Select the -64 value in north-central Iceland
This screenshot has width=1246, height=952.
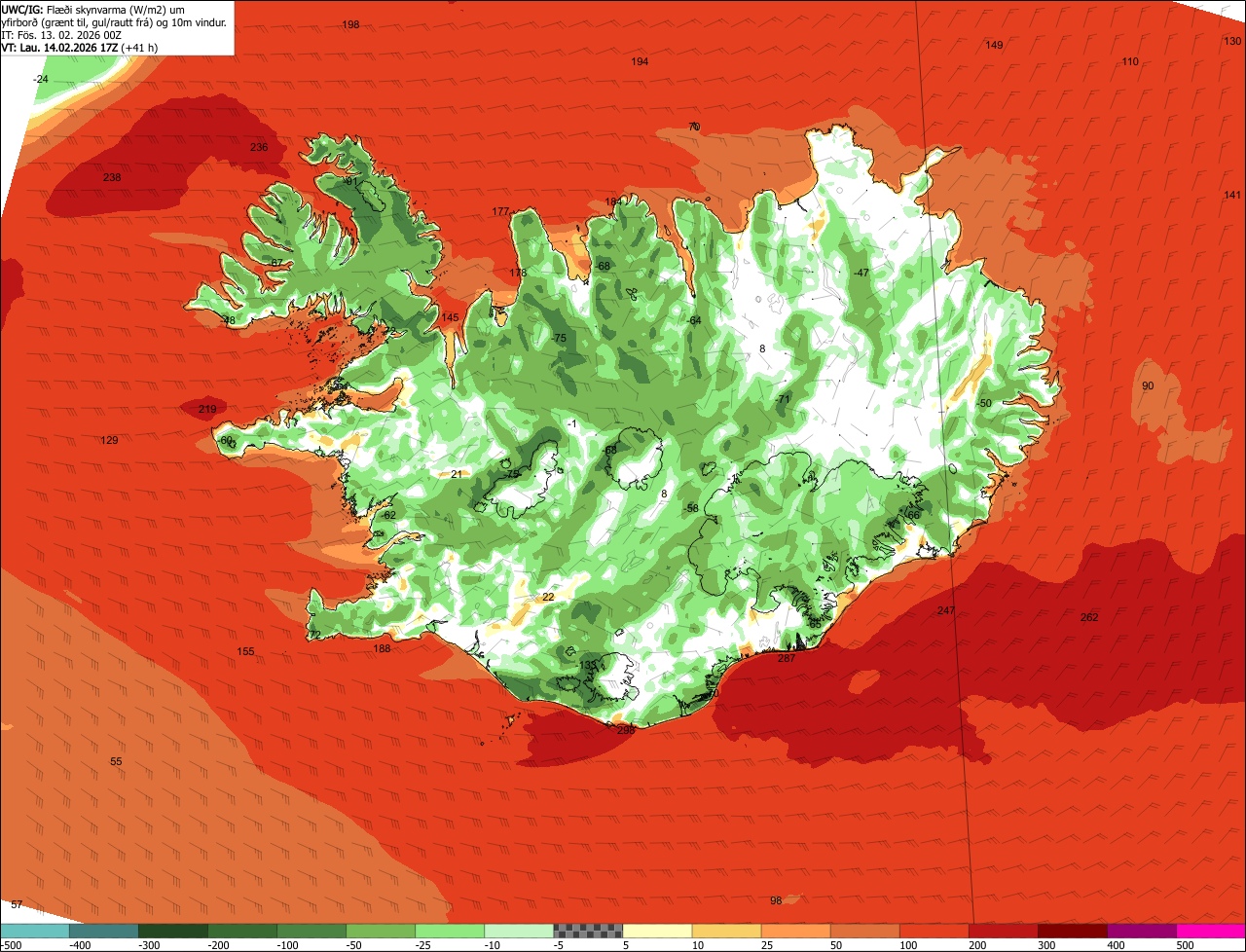point(694,320)
